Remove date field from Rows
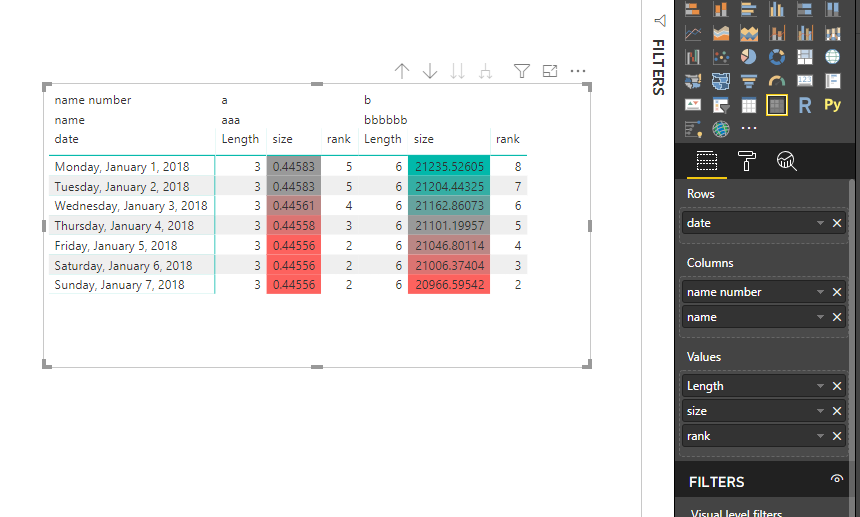Screen dimensions: 860x517 [837, 223]
